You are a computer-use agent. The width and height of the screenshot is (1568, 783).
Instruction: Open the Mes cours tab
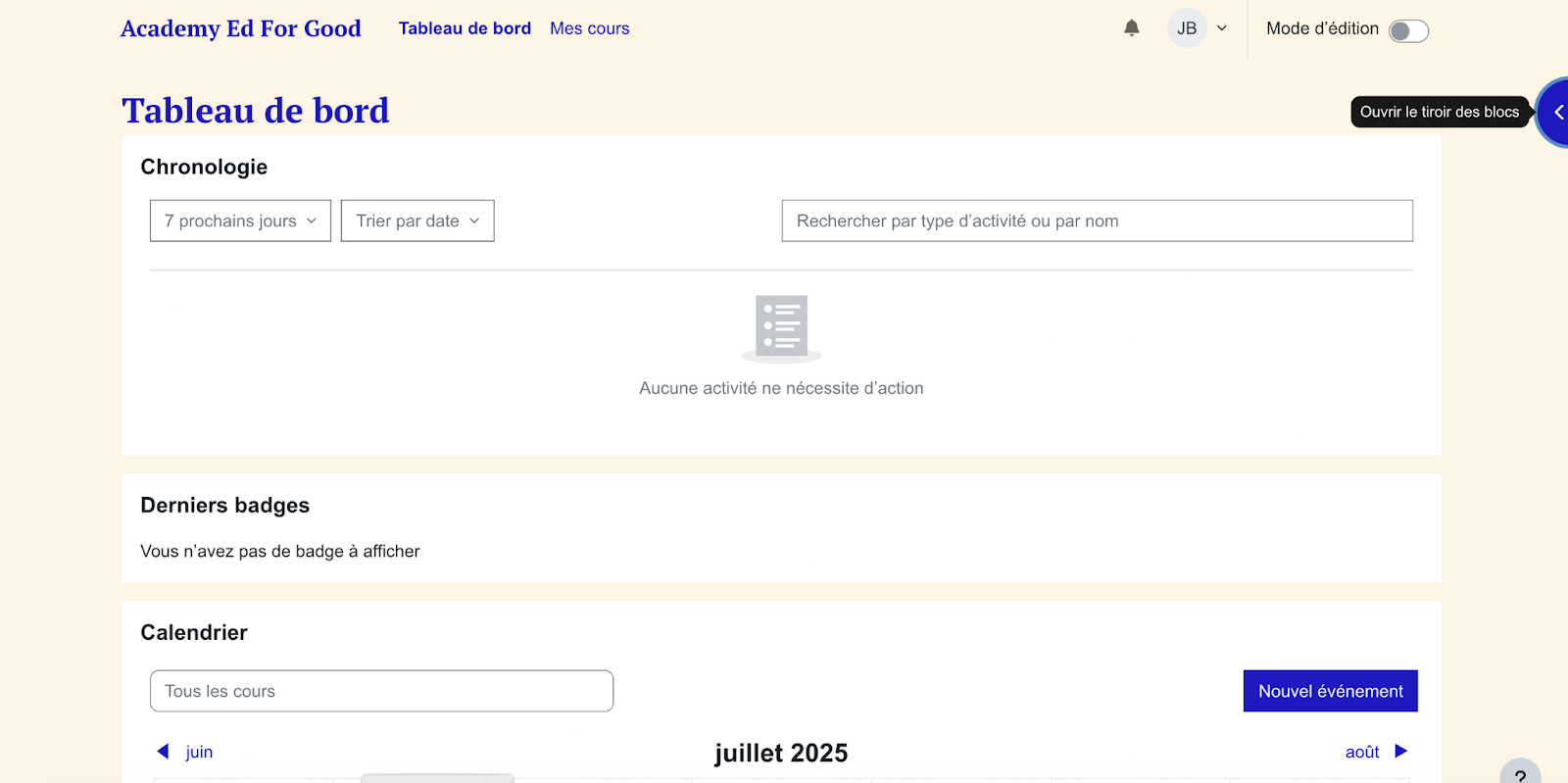[589, 28]
